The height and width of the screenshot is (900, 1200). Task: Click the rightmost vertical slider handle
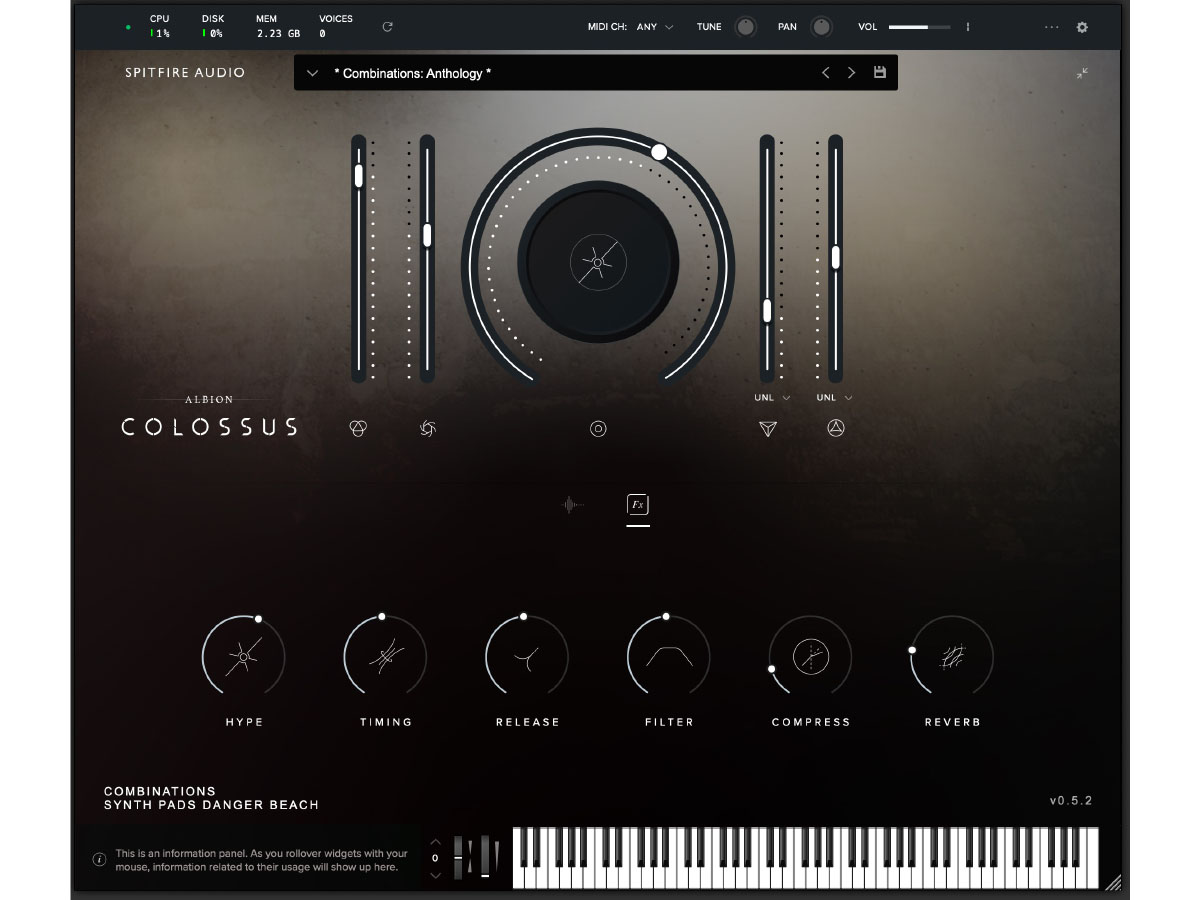coord(835,257)
